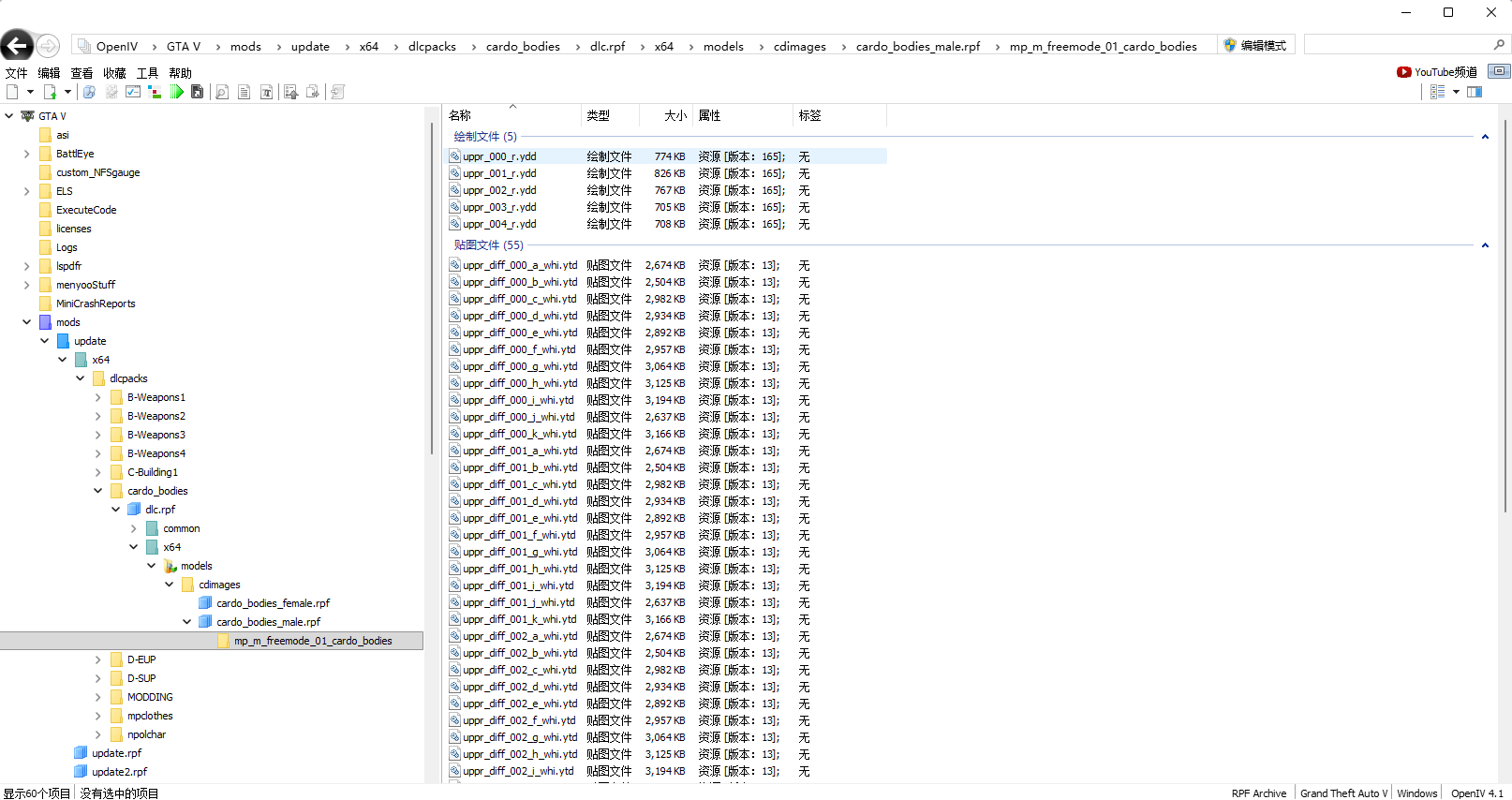The image size is (1512, 800).
Task: Click the document with T toolbar icon
Action: point(267,92)
